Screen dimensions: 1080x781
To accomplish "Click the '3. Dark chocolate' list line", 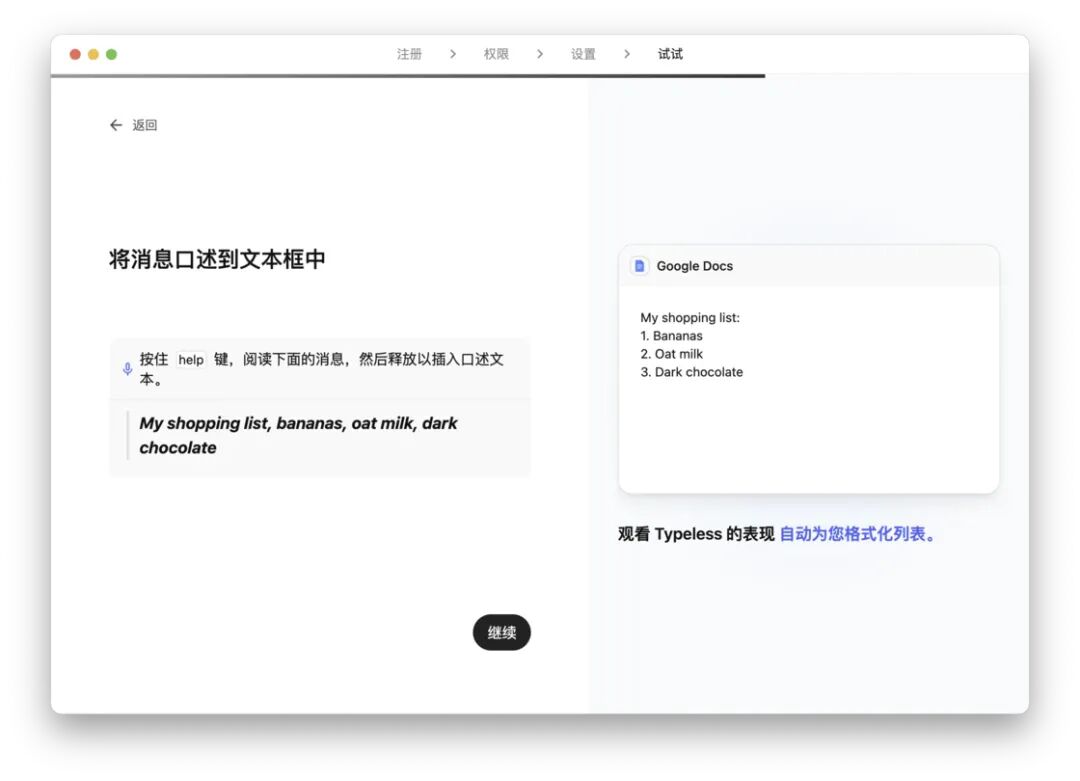I will [x=692, y=372].
